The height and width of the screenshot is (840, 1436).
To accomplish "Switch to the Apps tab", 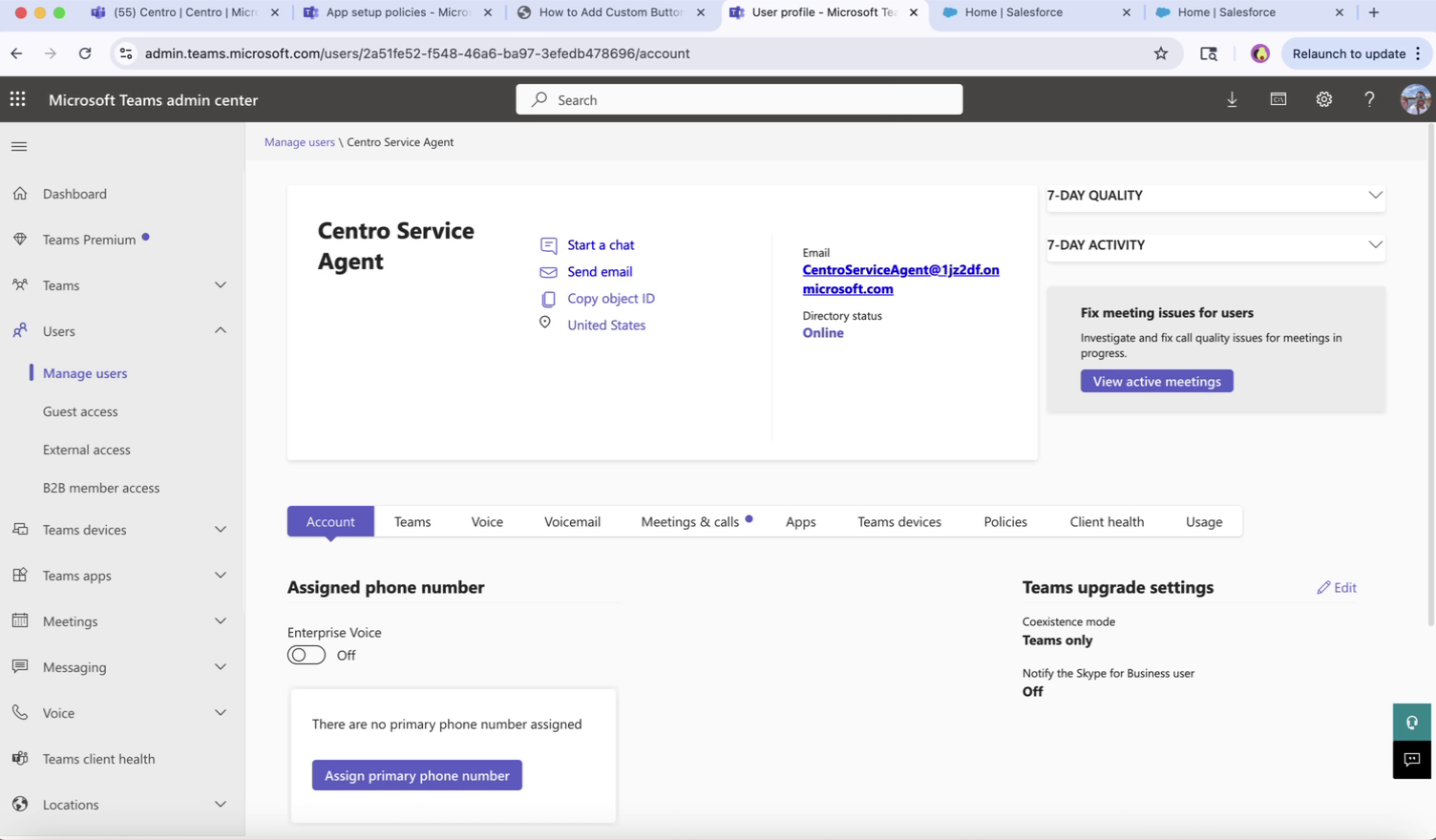I will point(800,521).
